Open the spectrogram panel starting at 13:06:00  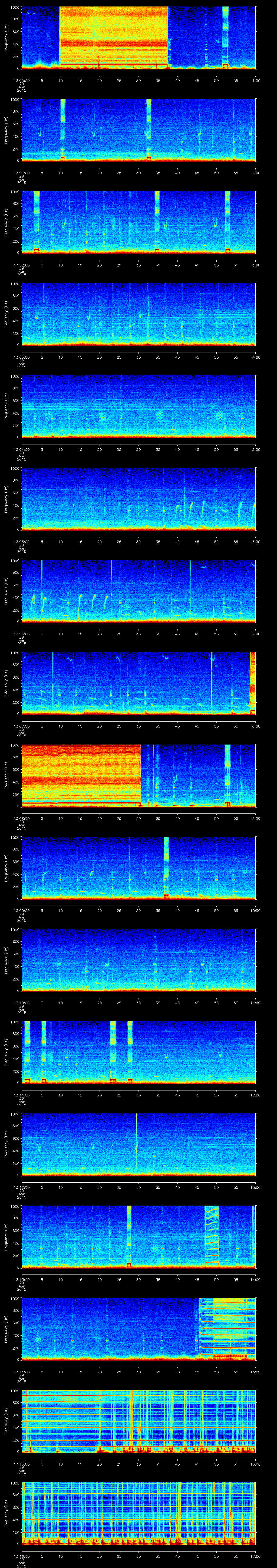[139, 590]
